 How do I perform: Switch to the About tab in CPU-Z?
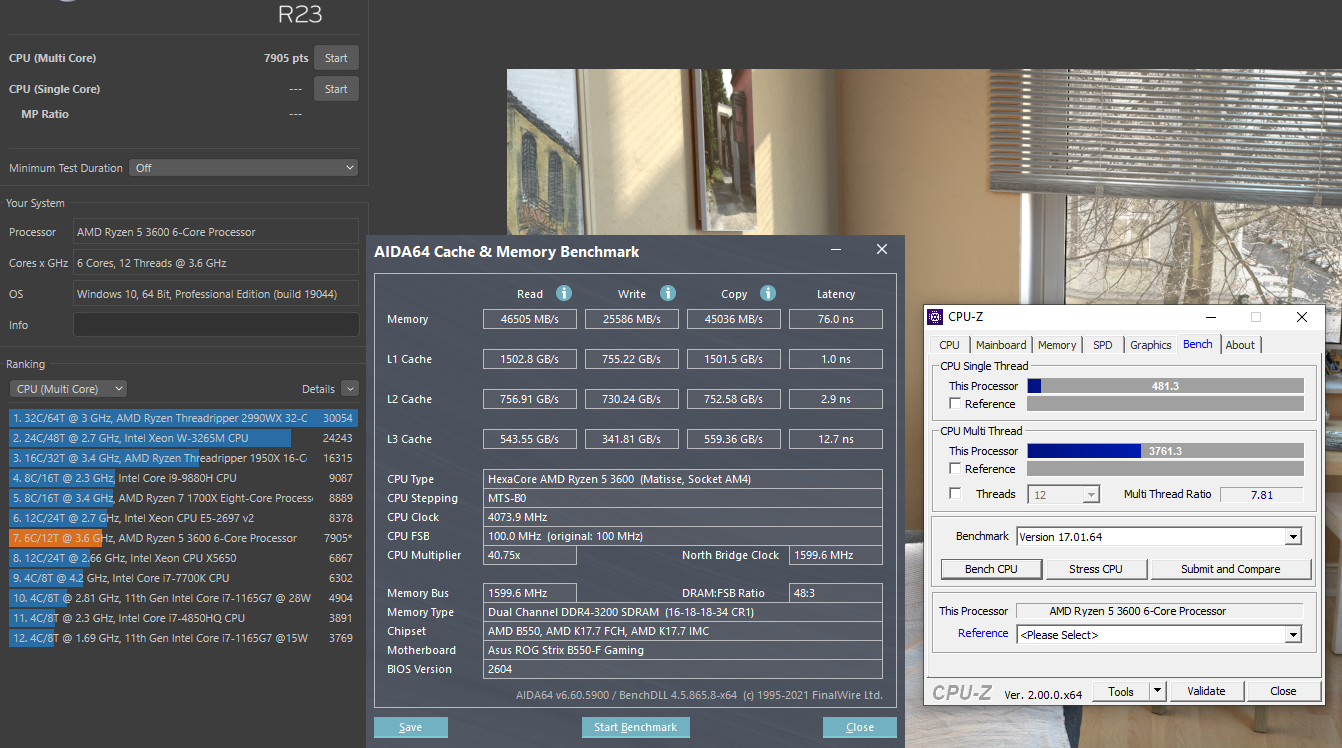pyautogui.click(x=1240, y=345)
